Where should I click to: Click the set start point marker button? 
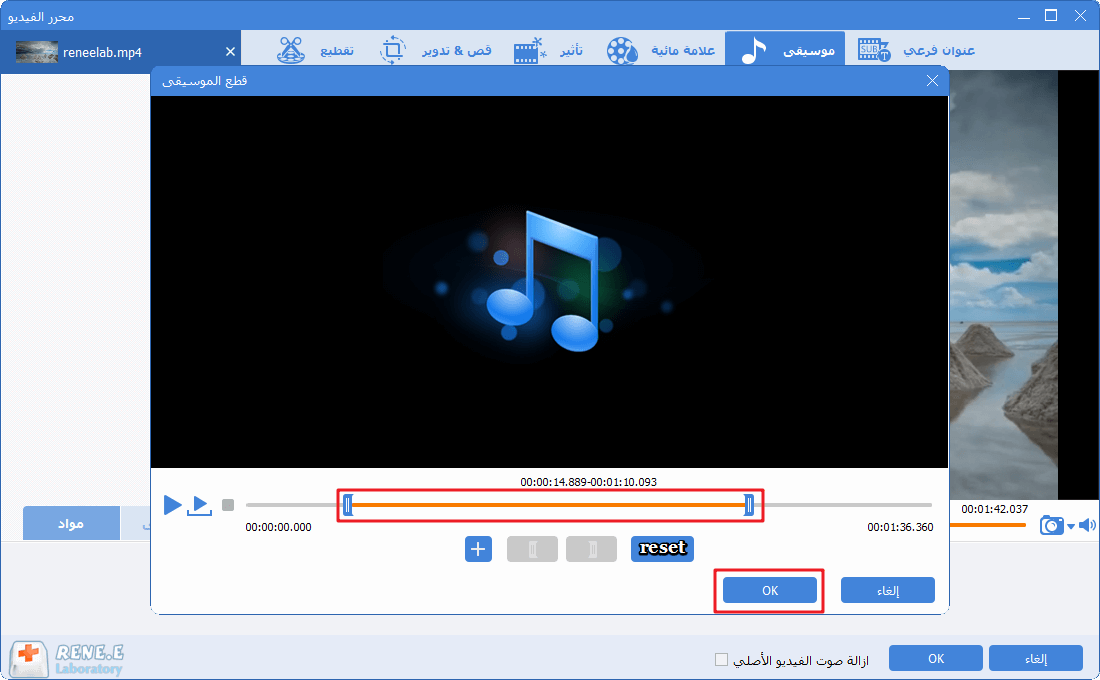click(532, 549)
